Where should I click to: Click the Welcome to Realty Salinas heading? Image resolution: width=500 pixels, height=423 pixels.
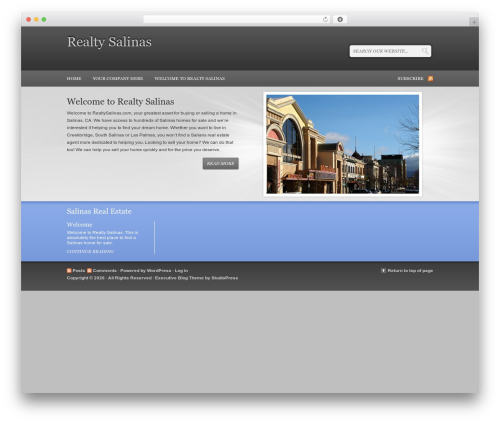click(120, 102)
